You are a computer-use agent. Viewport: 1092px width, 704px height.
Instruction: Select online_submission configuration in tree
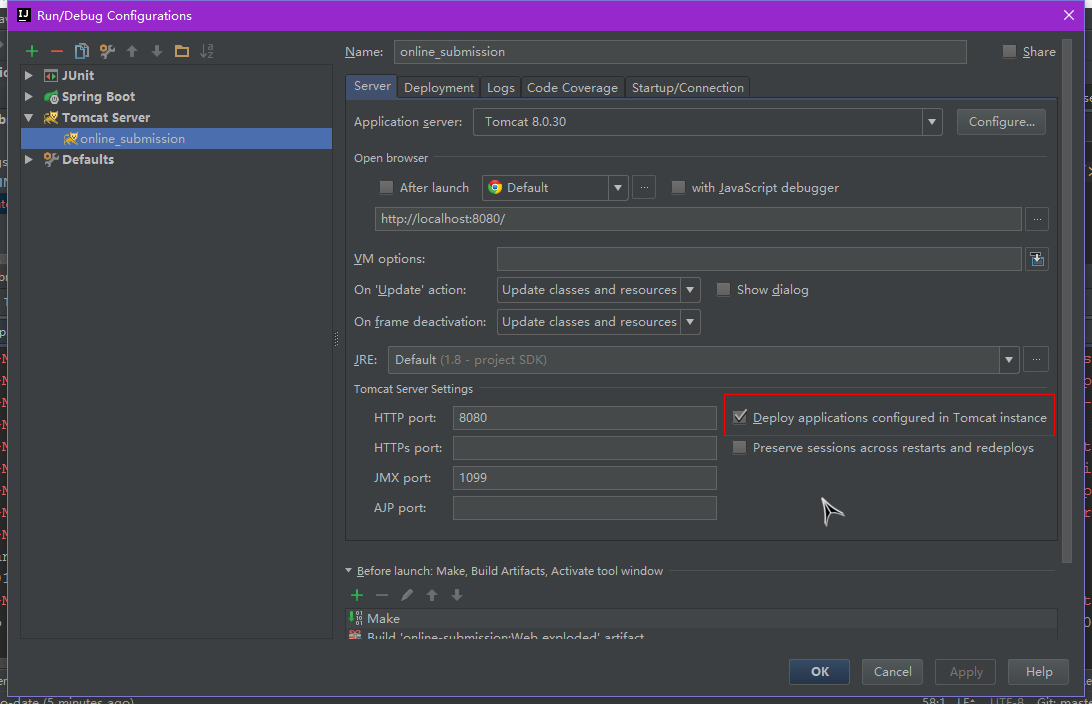(x=132, y=139)
